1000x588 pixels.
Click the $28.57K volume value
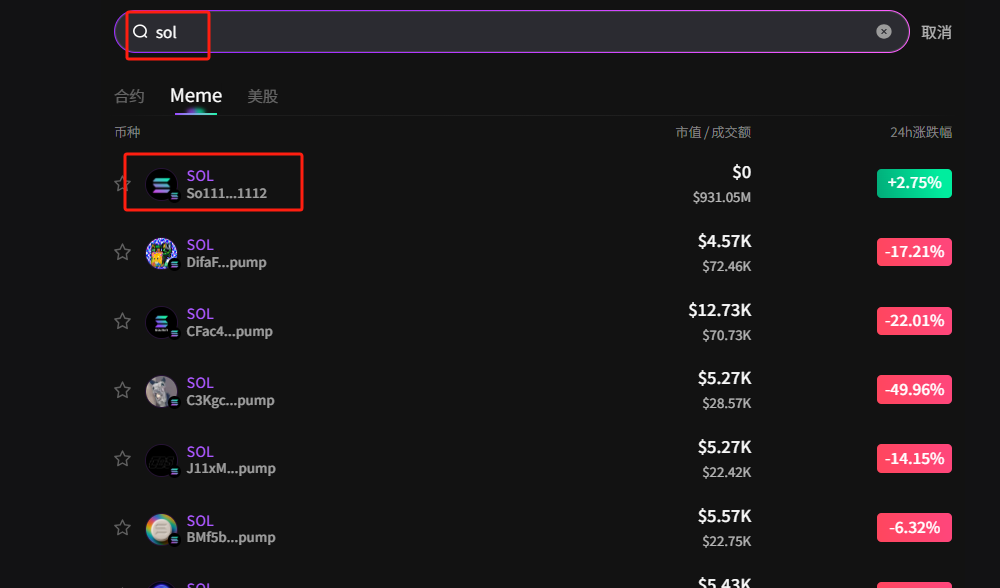(726, 404)
